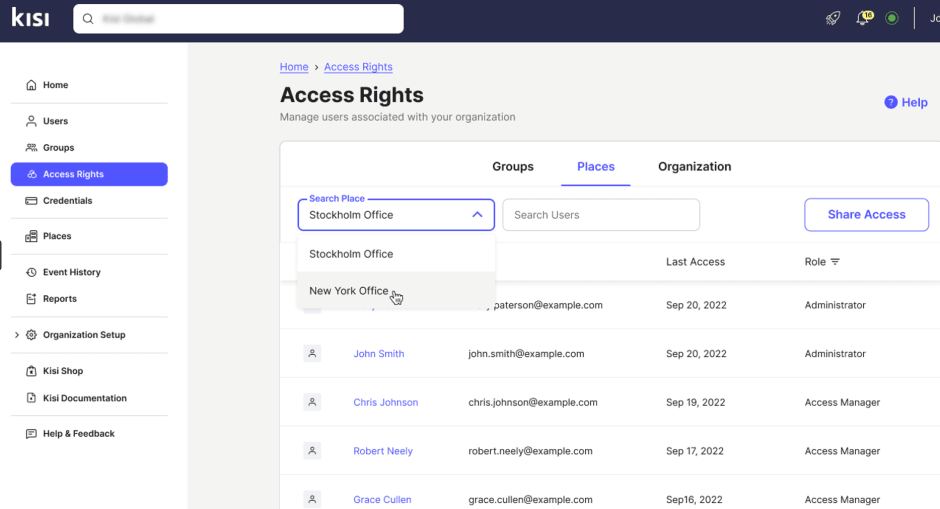Viewport: 940px width, 509px height.
Task: Click the avatar icon for John Smith
Action: 312,354
